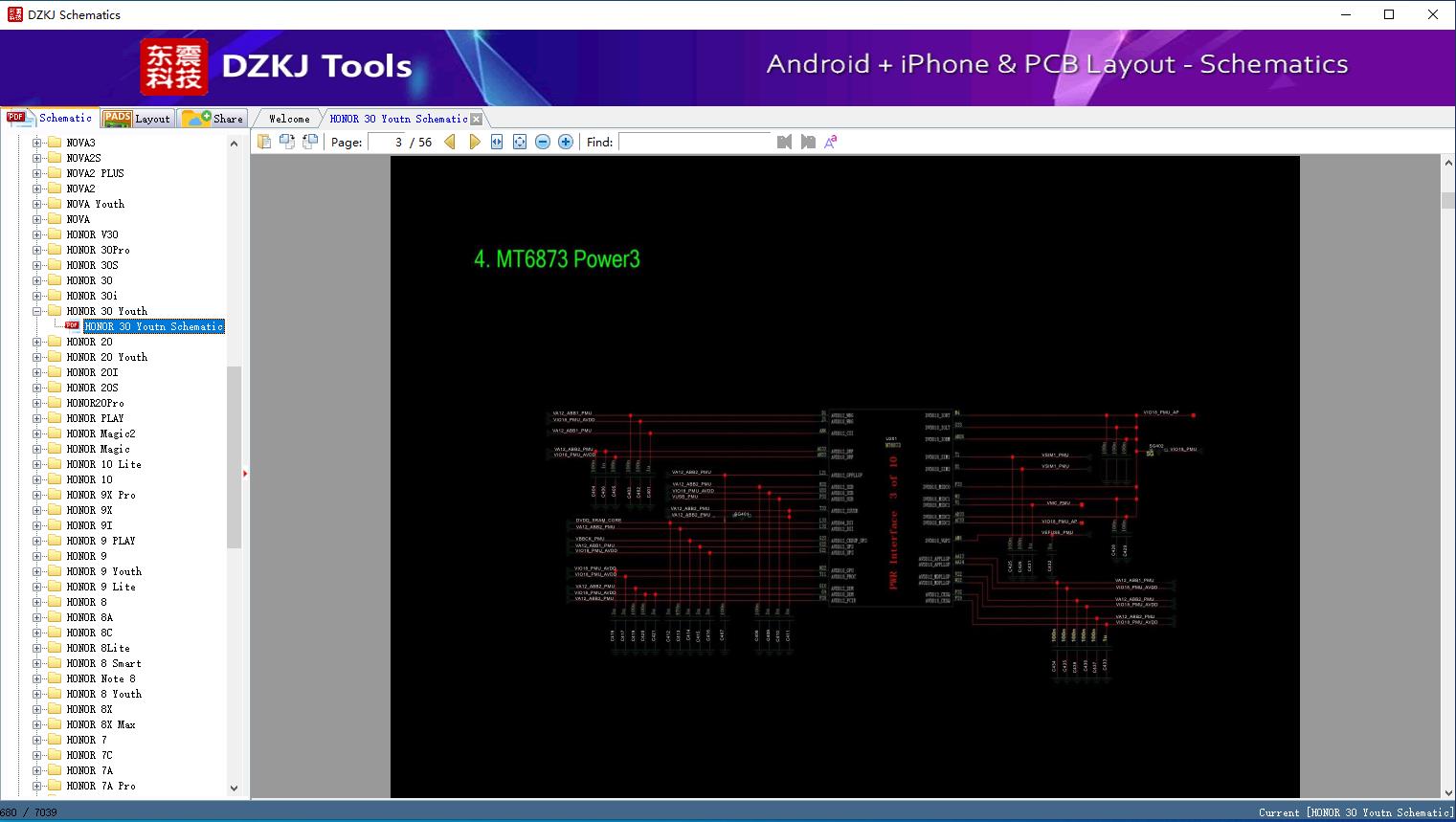Fit the schematic to page width

pyautogui.click(x=497, y=142)
